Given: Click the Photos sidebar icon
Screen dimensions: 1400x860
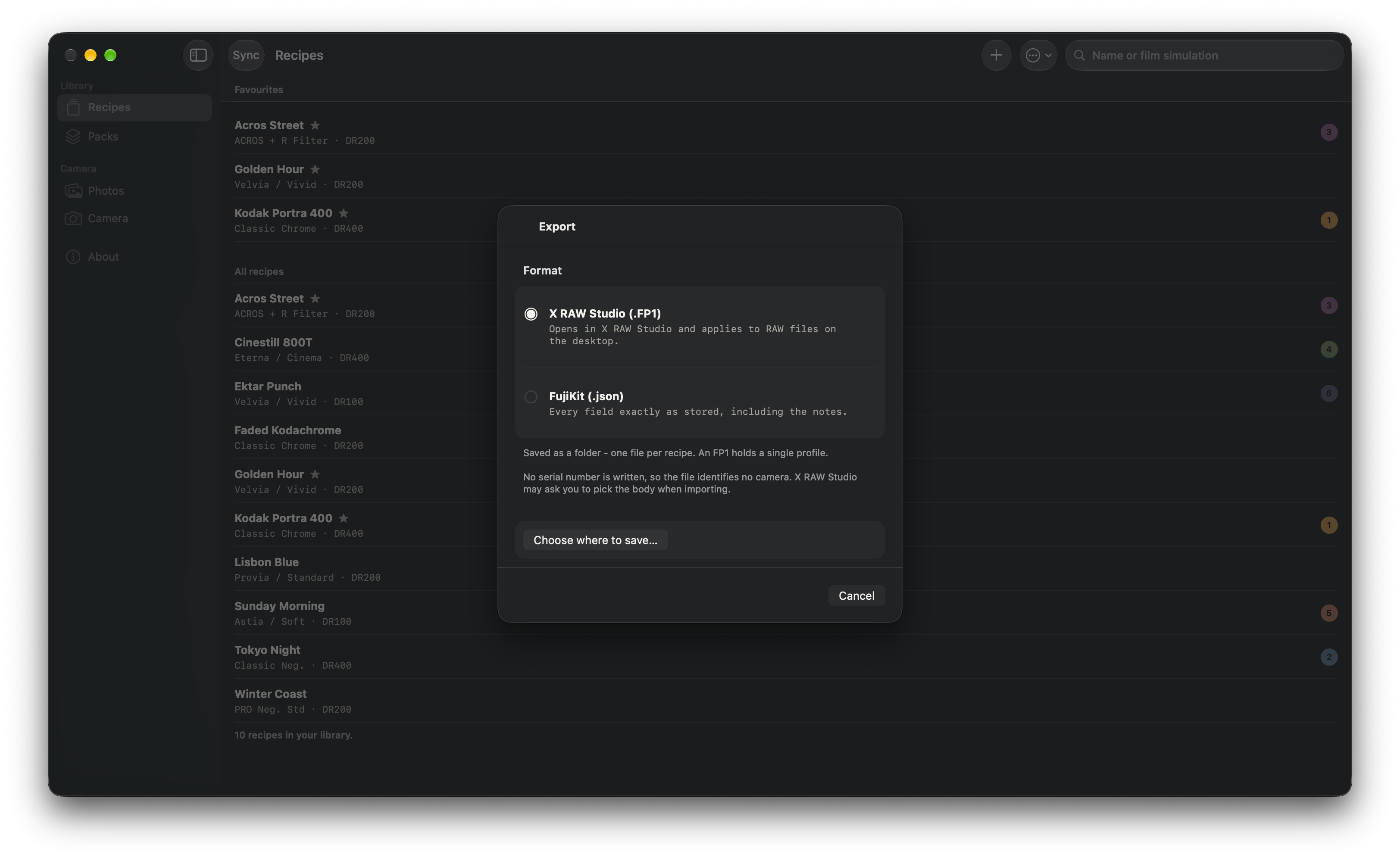Looking at the screenshot, I should pos(73,191).
